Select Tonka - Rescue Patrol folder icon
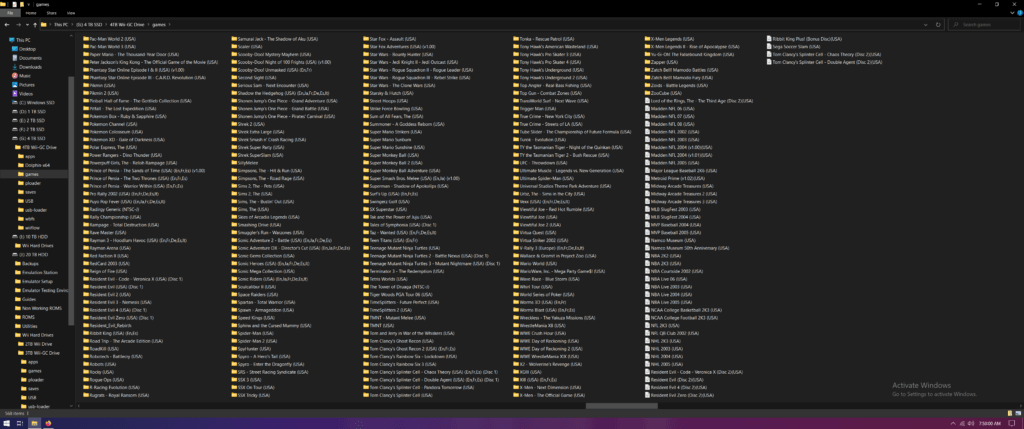This screenshot has width=1024, height=429. [x=516, y=39]
